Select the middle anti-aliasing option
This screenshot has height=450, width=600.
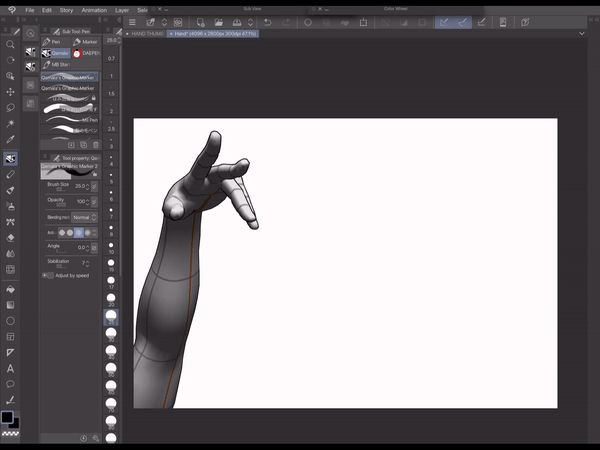coord(79,233)
